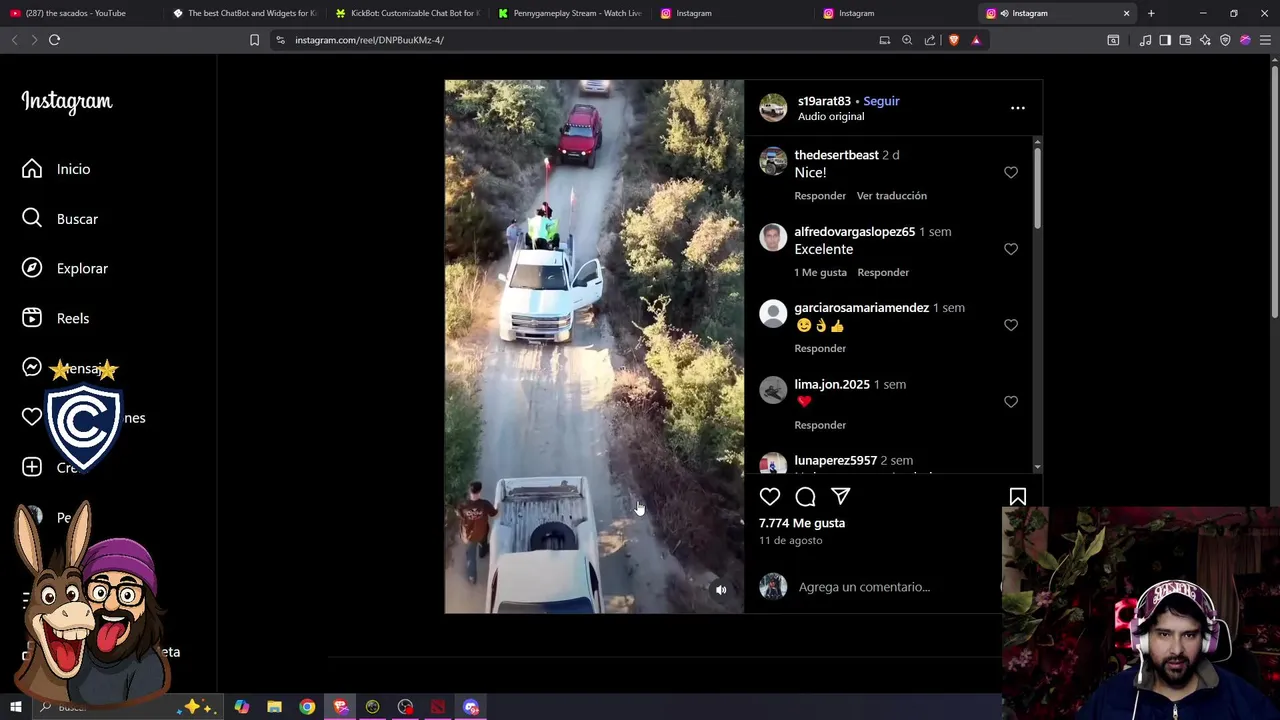Open the s19arat83 profile name
The height and width of the screenshot is (720, 1280).
click(824, 101)
